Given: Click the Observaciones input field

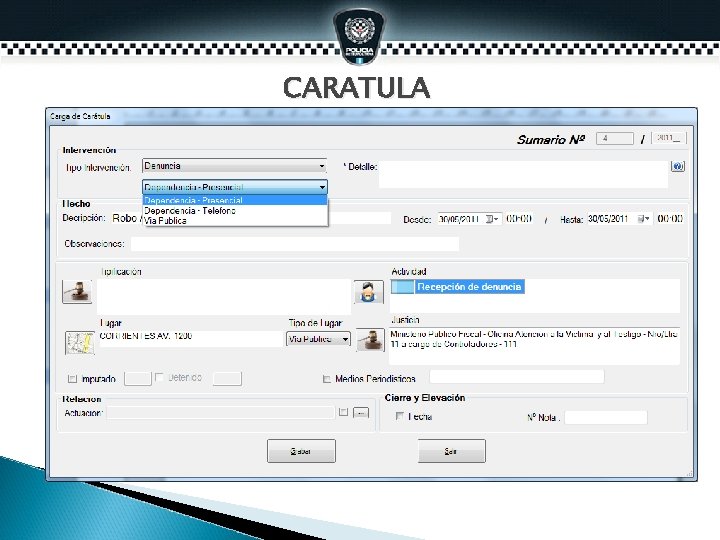Looking at the screenshot, I should pyautogui.click(x=295, y=244).
